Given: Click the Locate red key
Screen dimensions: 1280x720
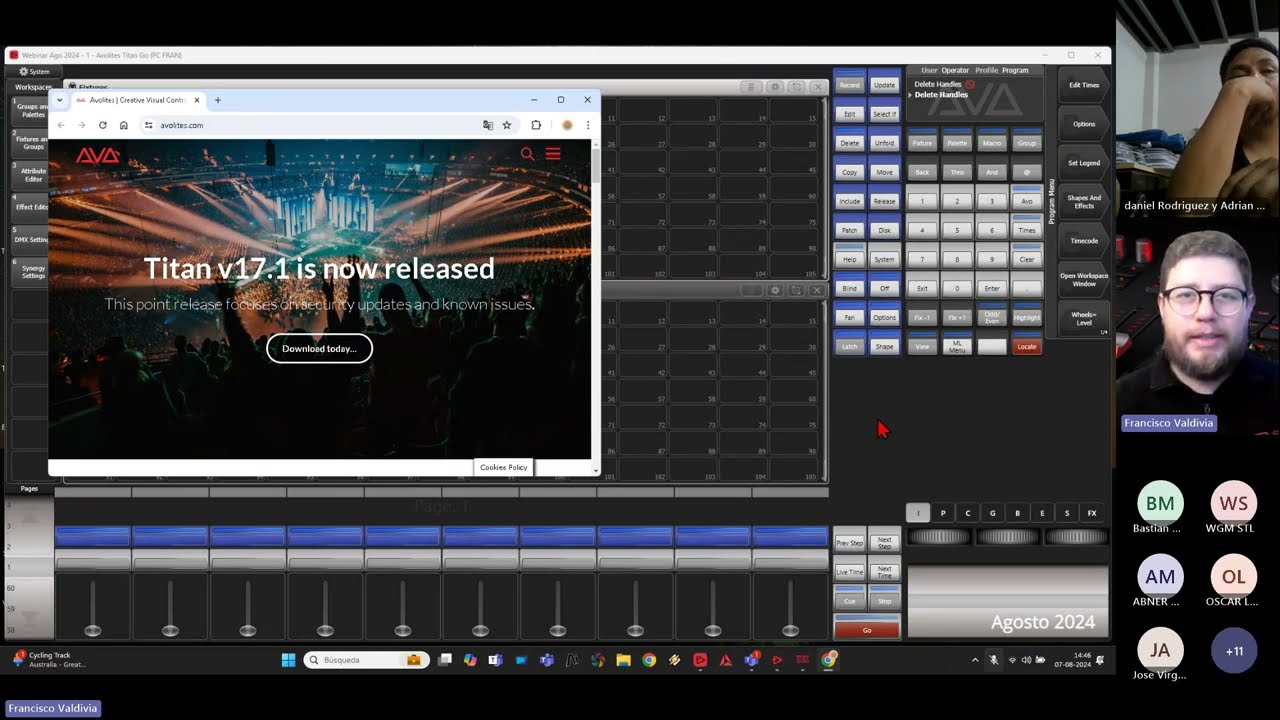Looking at the screenshot, I should coord(1027,346).
